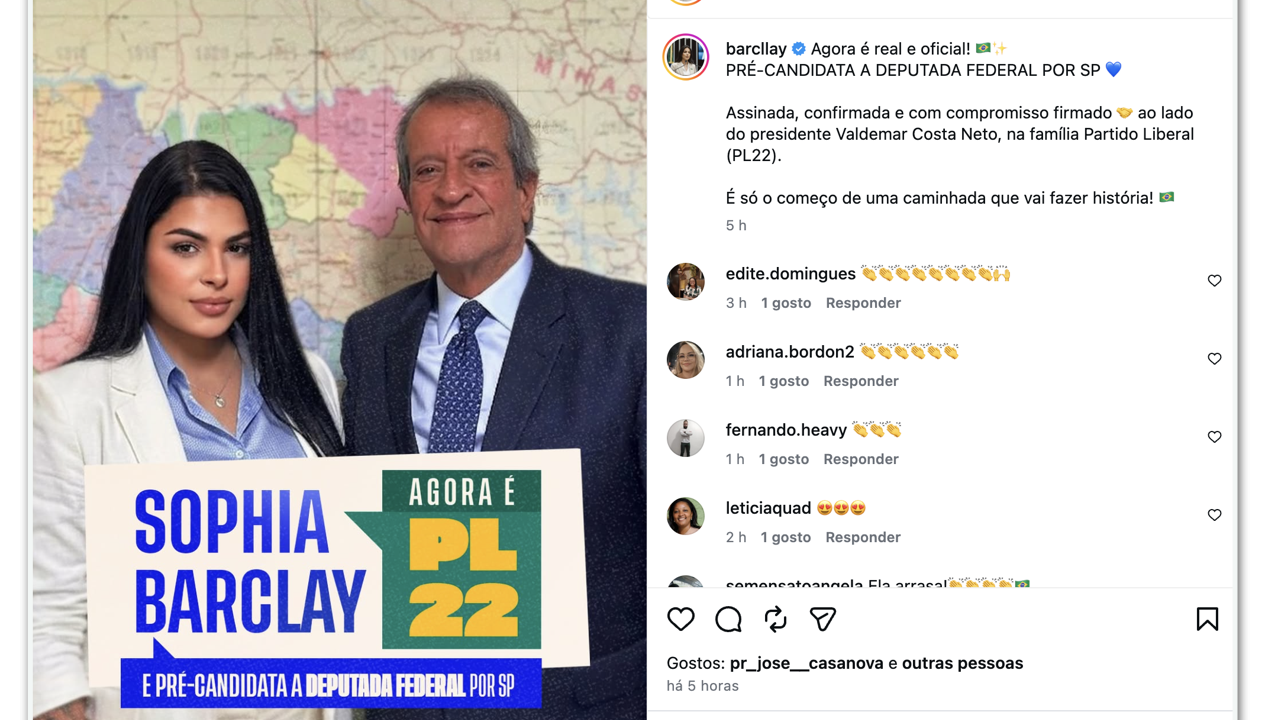1278x720 pixels.
Task: Open comments with the speech bubble icon
Action: tap(728, 619)
